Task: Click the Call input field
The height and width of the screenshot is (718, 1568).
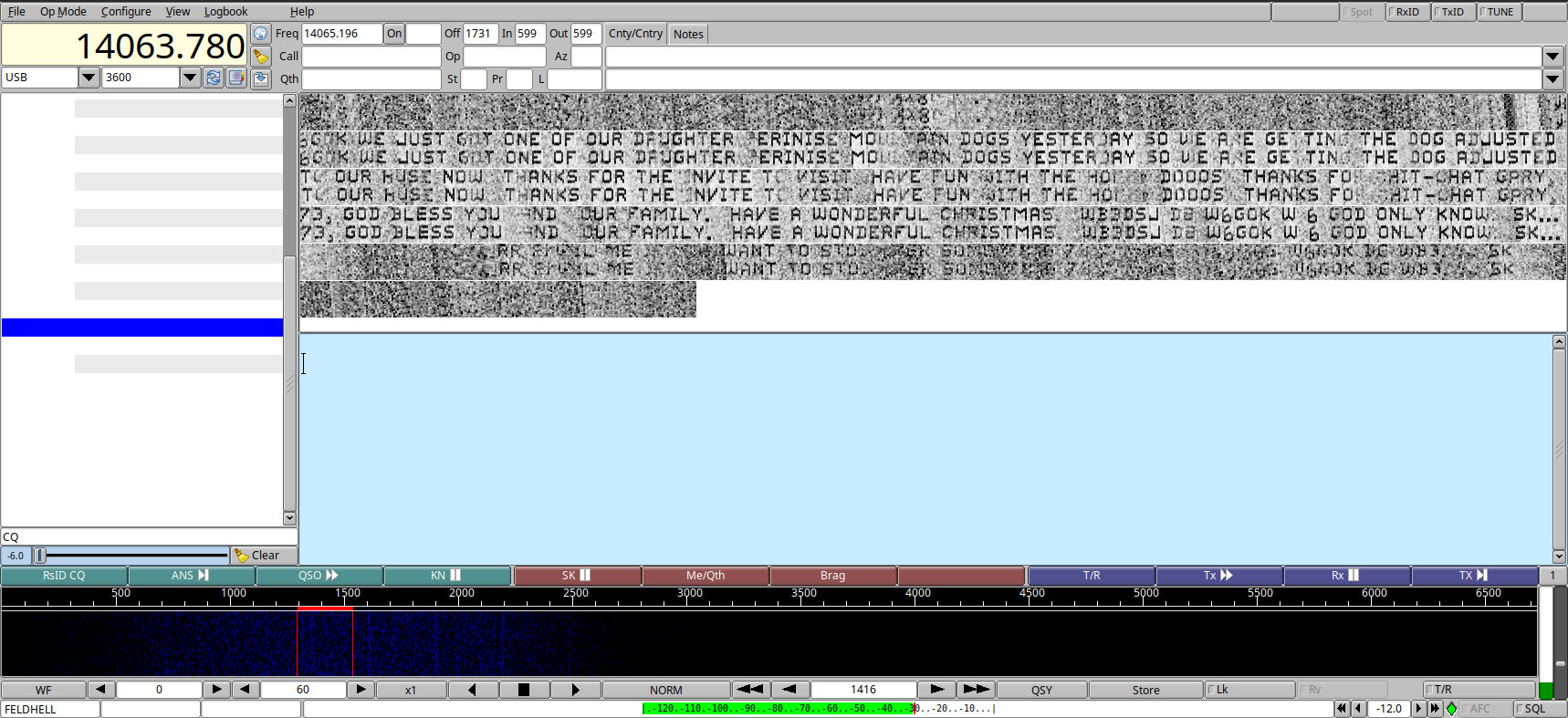Action: click(371, 57)
